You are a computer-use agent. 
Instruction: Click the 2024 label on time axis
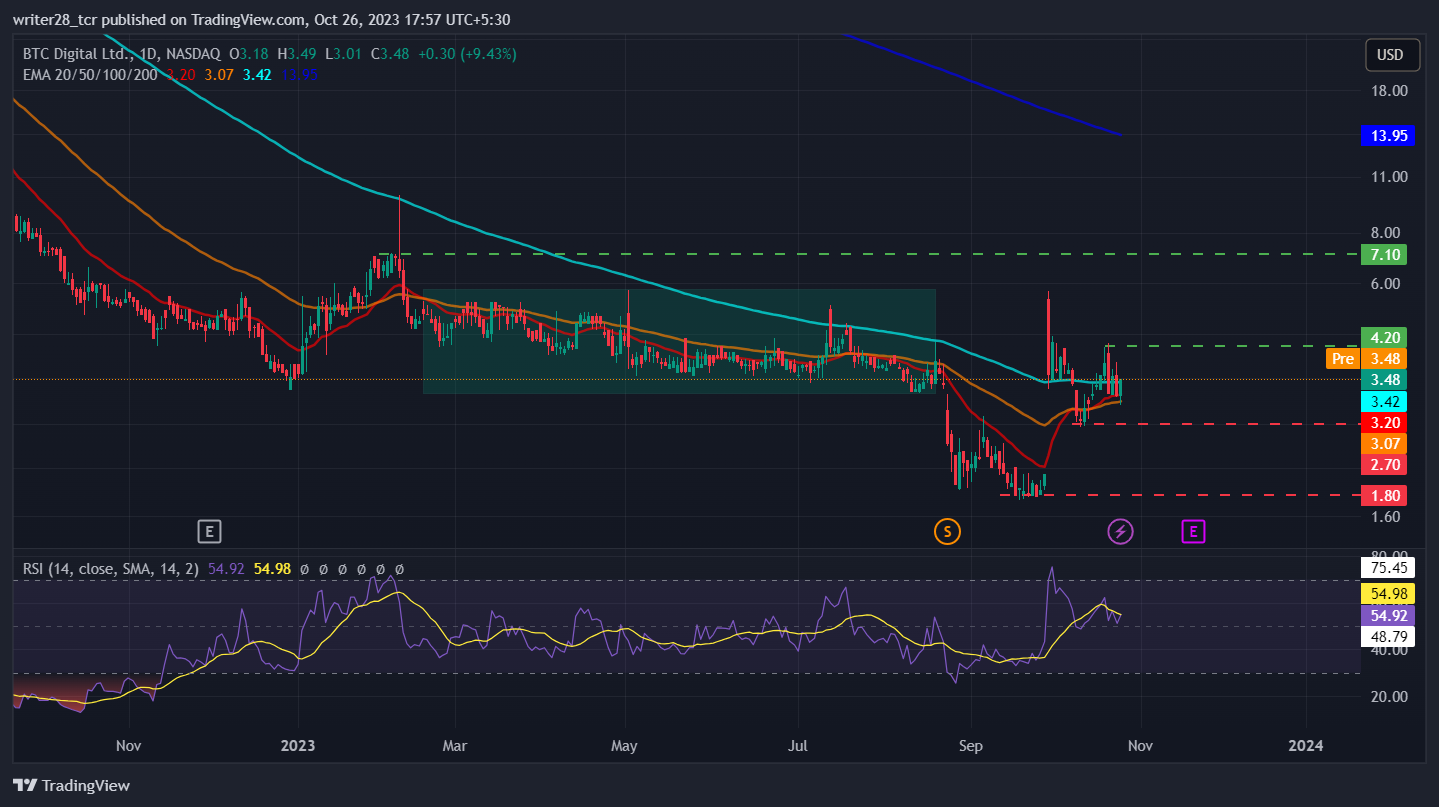[1306, 745]
